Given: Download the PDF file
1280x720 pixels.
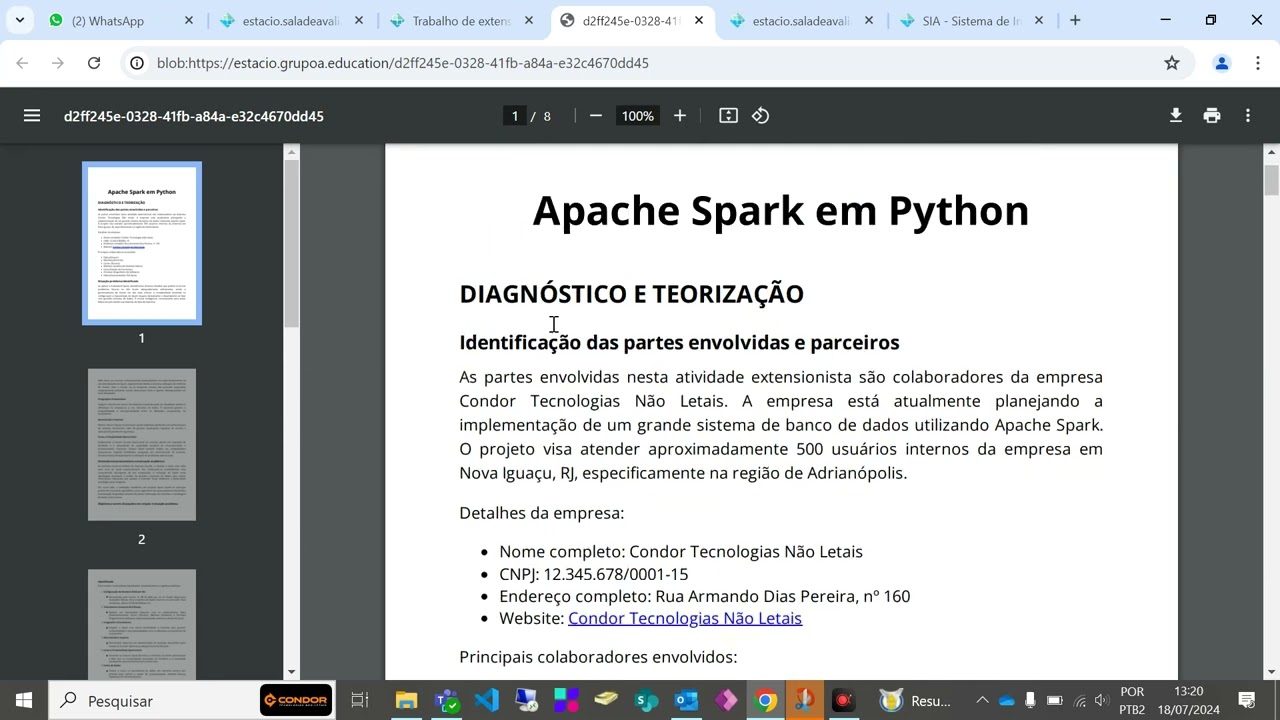Looking at the screenshot, I should pos(1176,116).
